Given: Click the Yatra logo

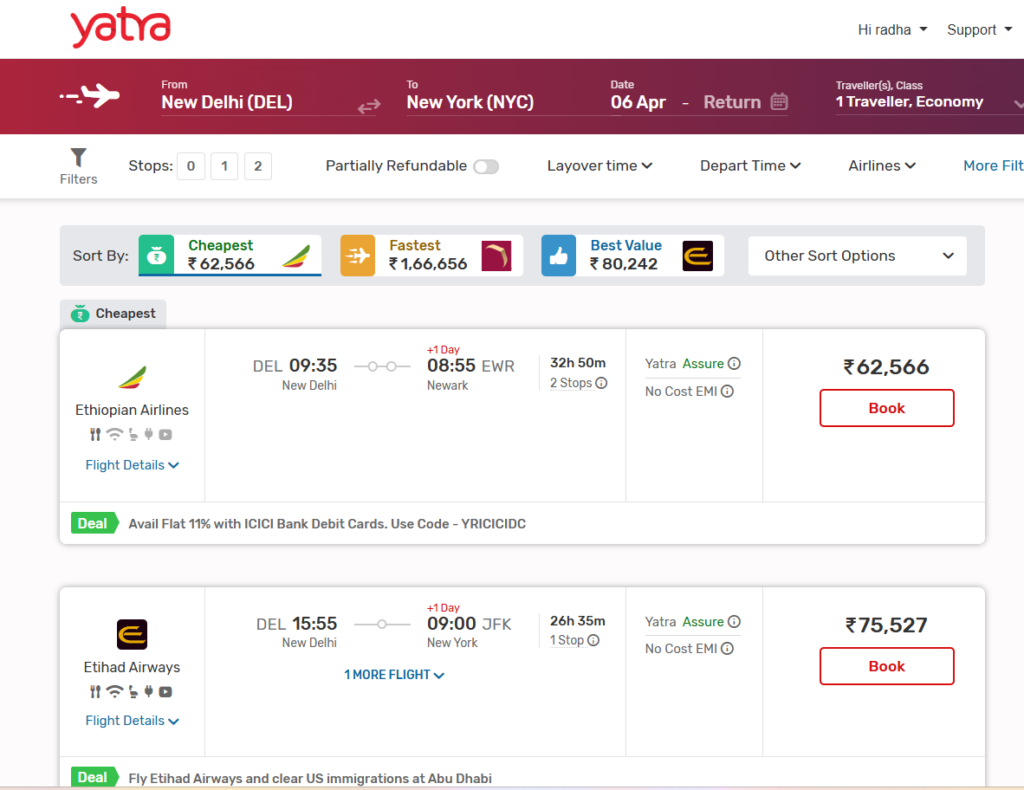Looking at the screenshot, I should pos(120,27).
